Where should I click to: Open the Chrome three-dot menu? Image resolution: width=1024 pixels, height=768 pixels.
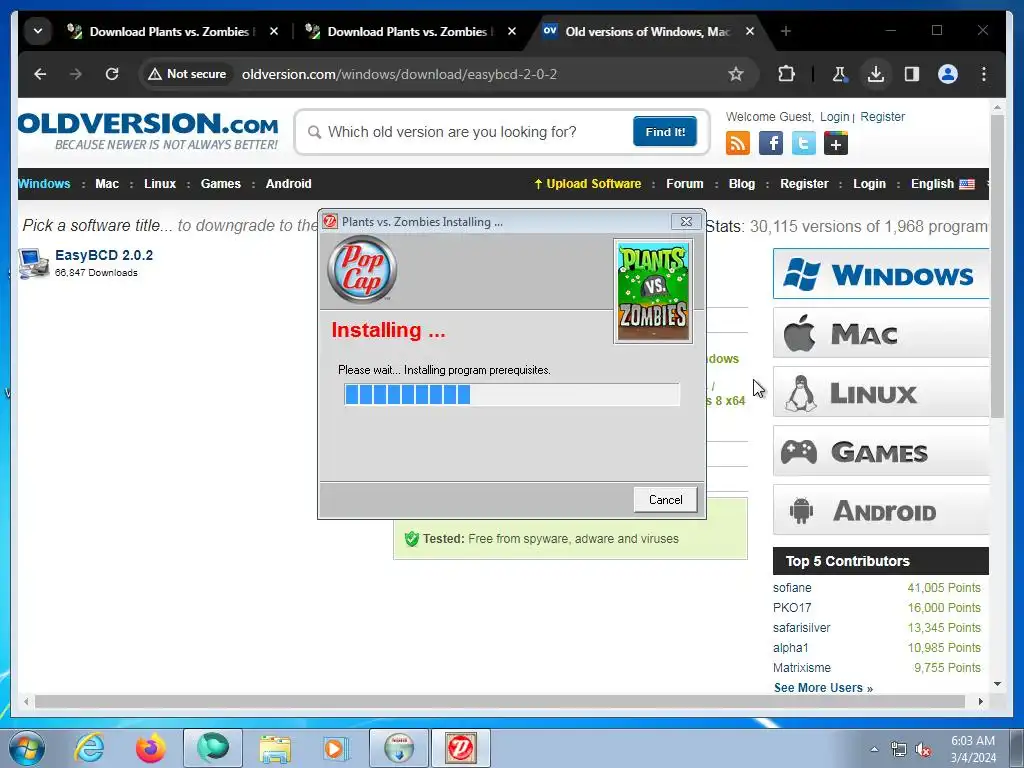click(984, 74)
